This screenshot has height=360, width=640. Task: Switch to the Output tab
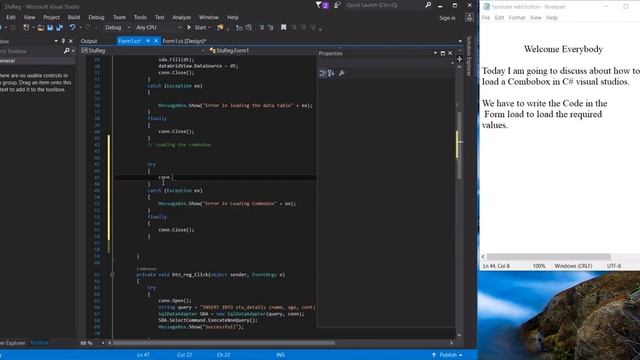89,41
